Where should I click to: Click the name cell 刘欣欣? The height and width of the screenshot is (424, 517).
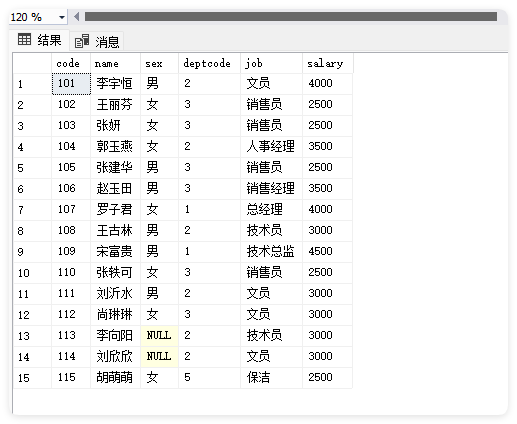pyautogui.click(x=115, y=357)
